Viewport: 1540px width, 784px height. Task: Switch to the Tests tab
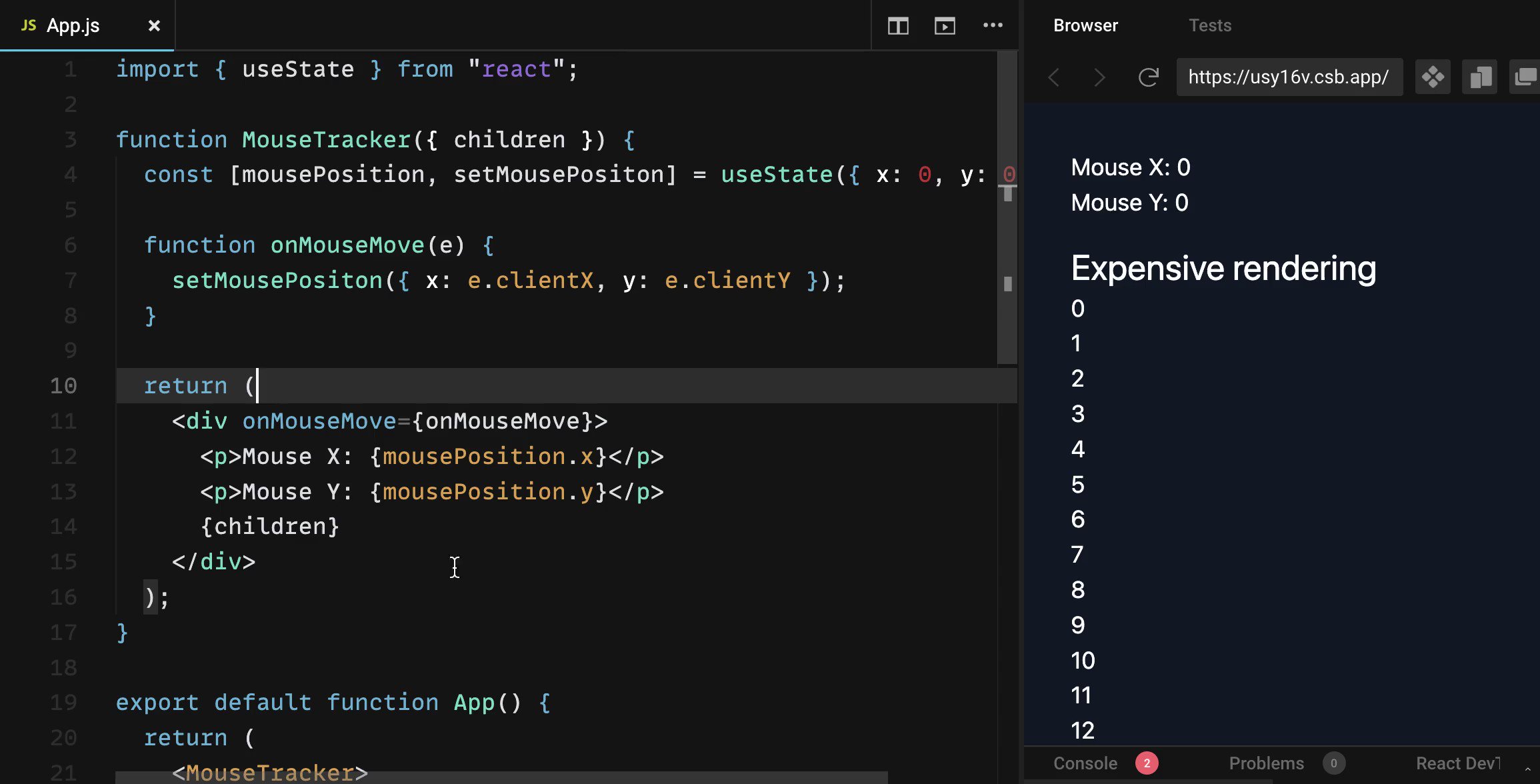tap(1209, 25)
